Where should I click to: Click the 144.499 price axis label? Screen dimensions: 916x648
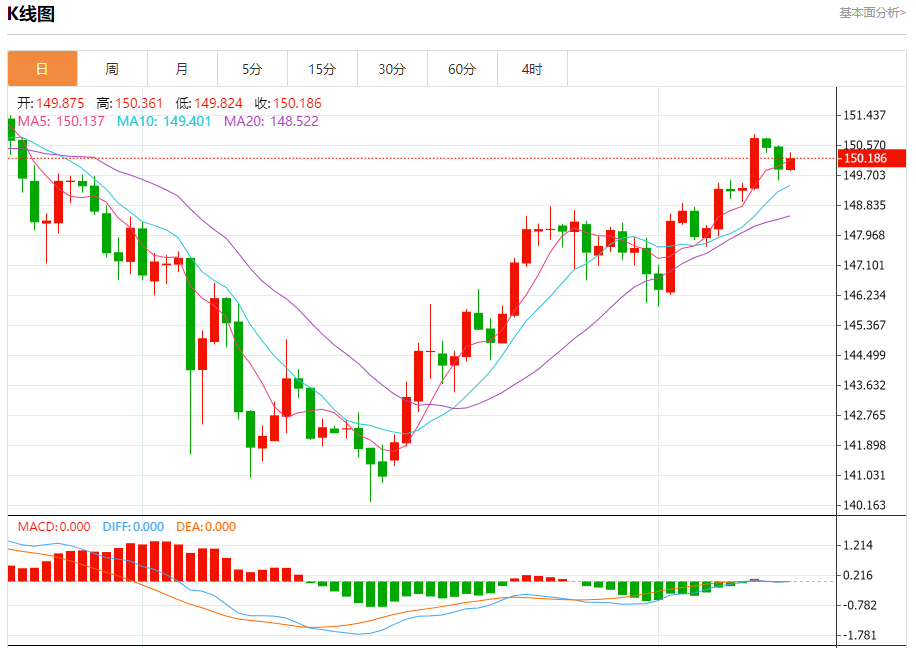click(864, 355)
